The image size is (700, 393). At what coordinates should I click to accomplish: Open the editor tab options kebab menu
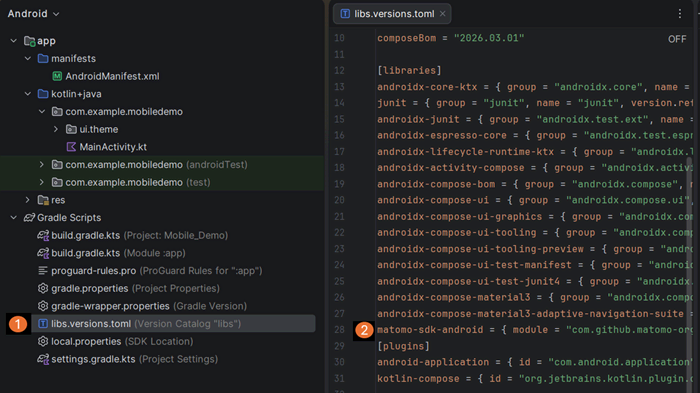[x=679, y=14]
